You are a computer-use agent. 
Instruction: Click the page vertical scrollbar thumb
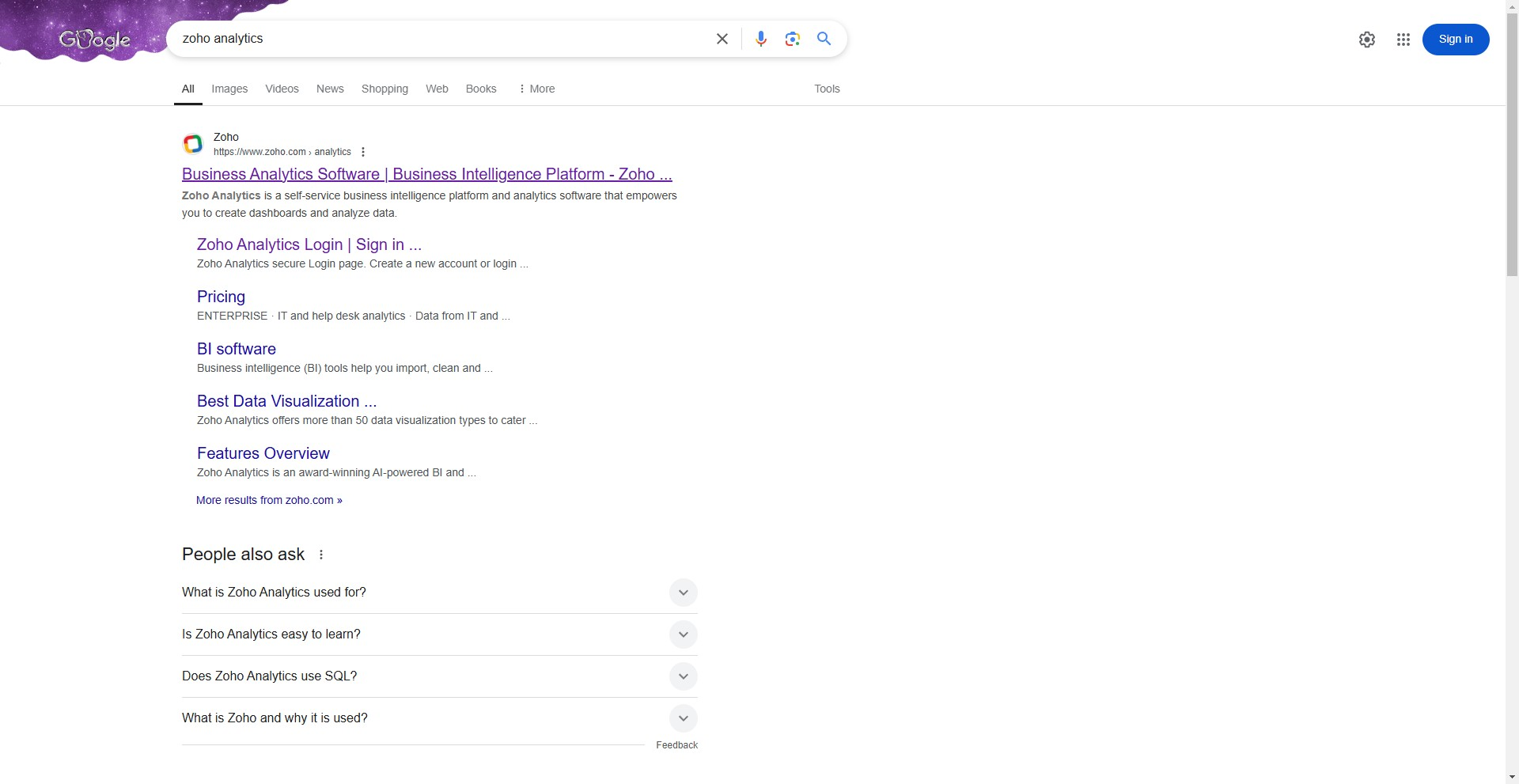[1512, 144]
